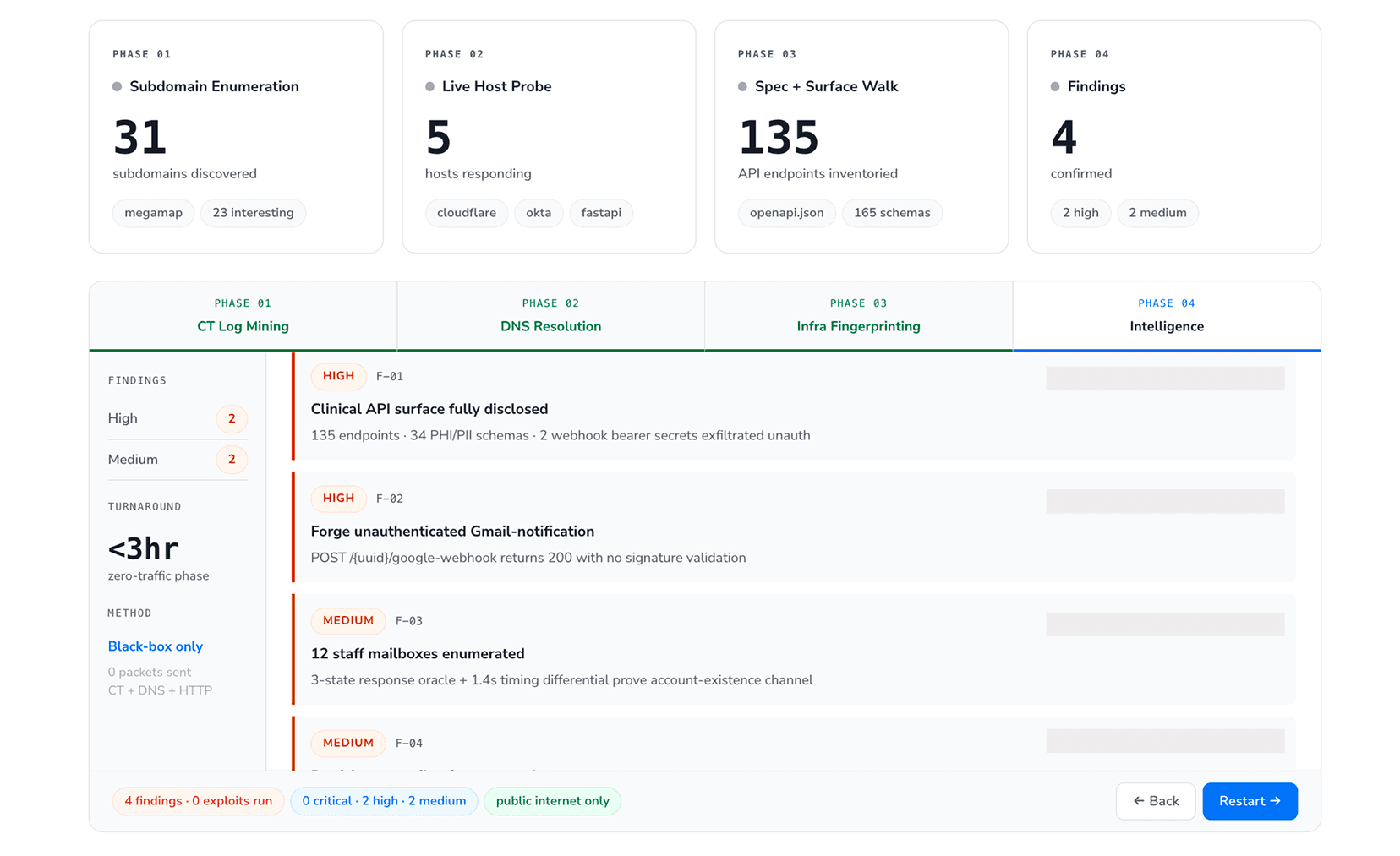Click the 2 medium tag
The image size is (1400, 856).
click(x=1157, y=213)
